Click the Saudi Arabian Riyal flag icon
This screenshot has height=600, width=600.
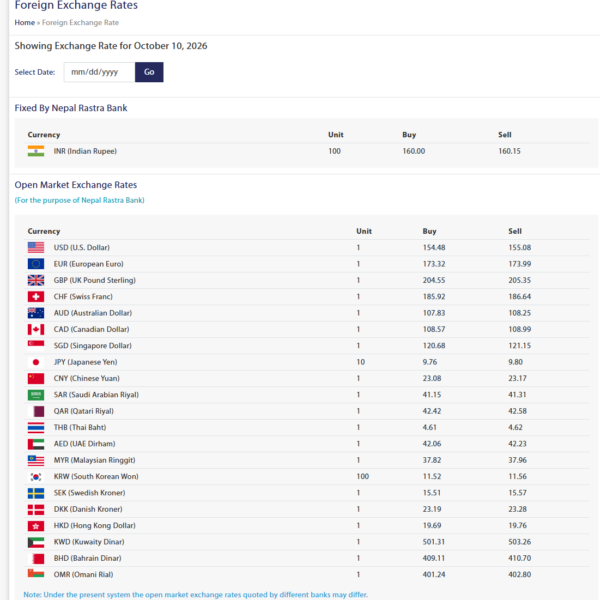(x=36, y=395)
